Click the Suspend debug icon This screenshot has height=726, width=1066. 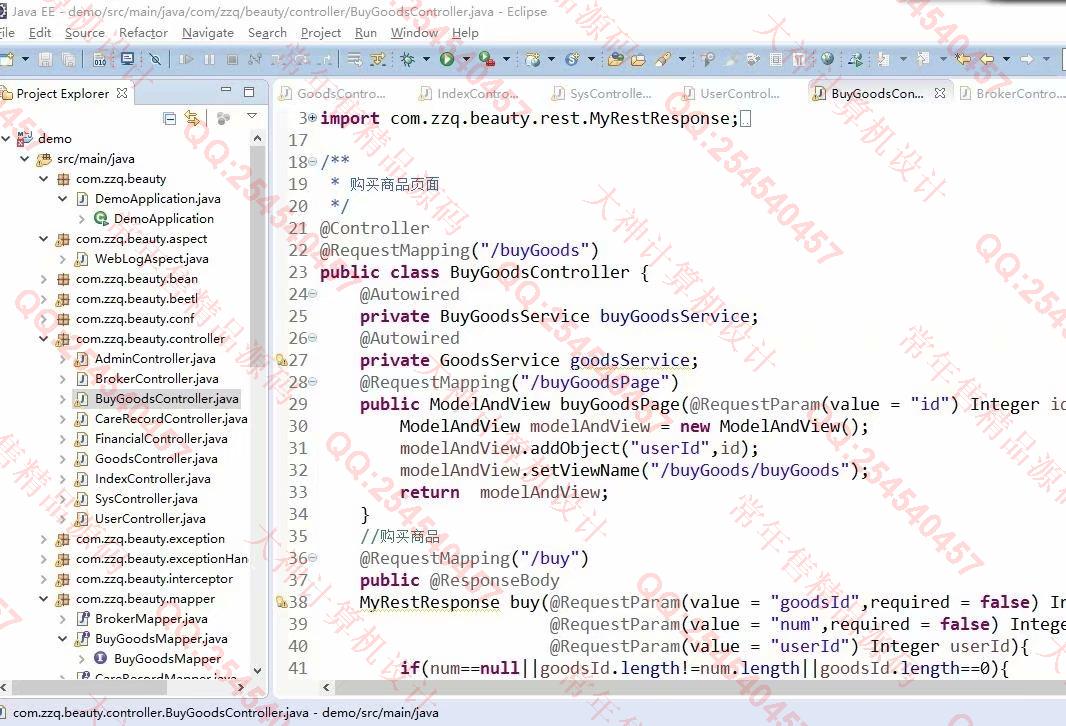coord(209,60)
